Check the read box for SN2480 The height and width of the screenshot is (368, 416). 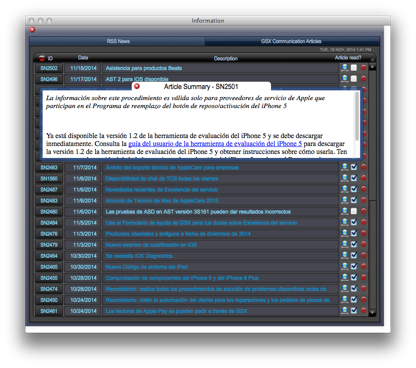point(354,211)
